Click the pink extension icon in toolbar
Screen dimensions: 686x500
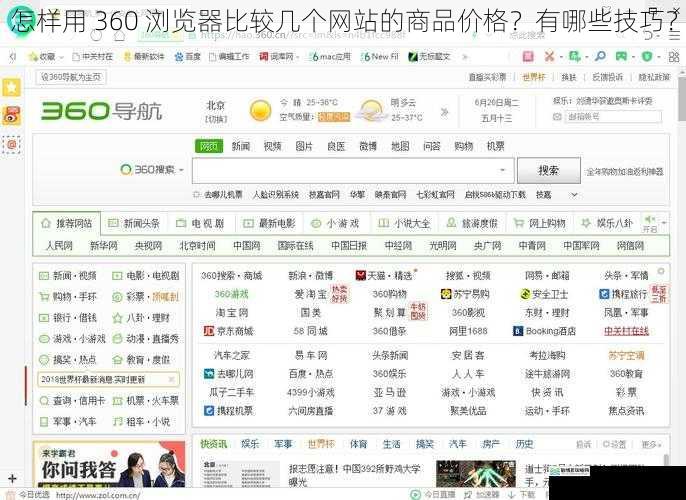point(528,56)
